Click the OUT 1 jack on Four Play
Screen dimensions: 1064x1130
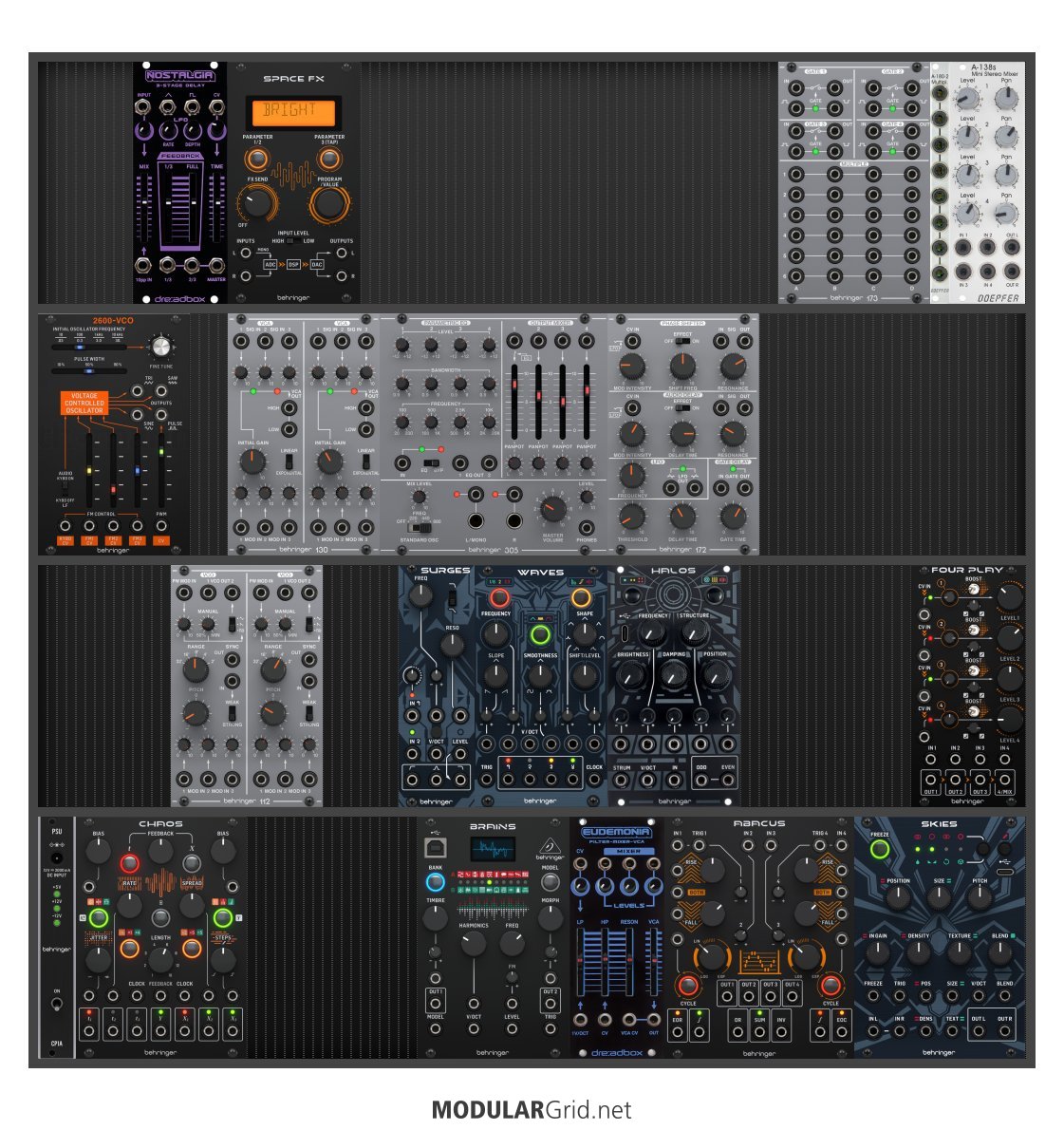(x=931, y=780)
